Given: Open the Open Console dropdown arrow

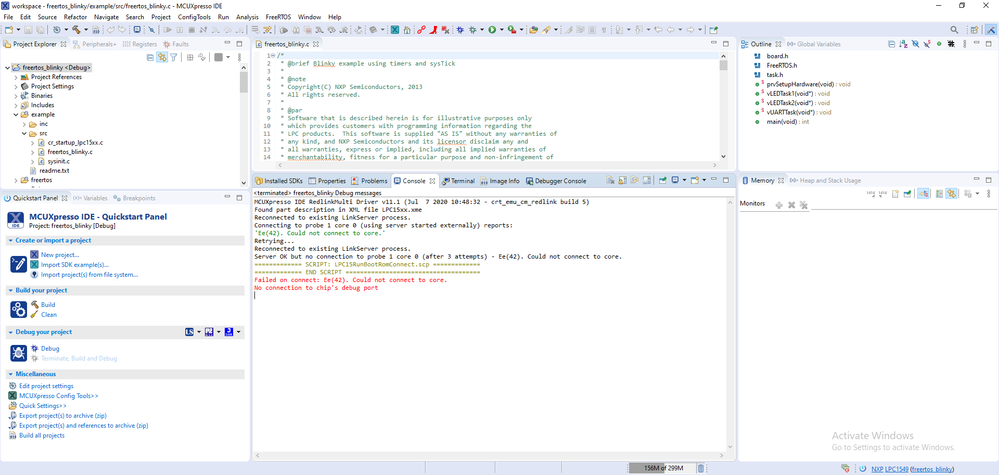Looking at the screenshot, I should (x=704, y=180).
